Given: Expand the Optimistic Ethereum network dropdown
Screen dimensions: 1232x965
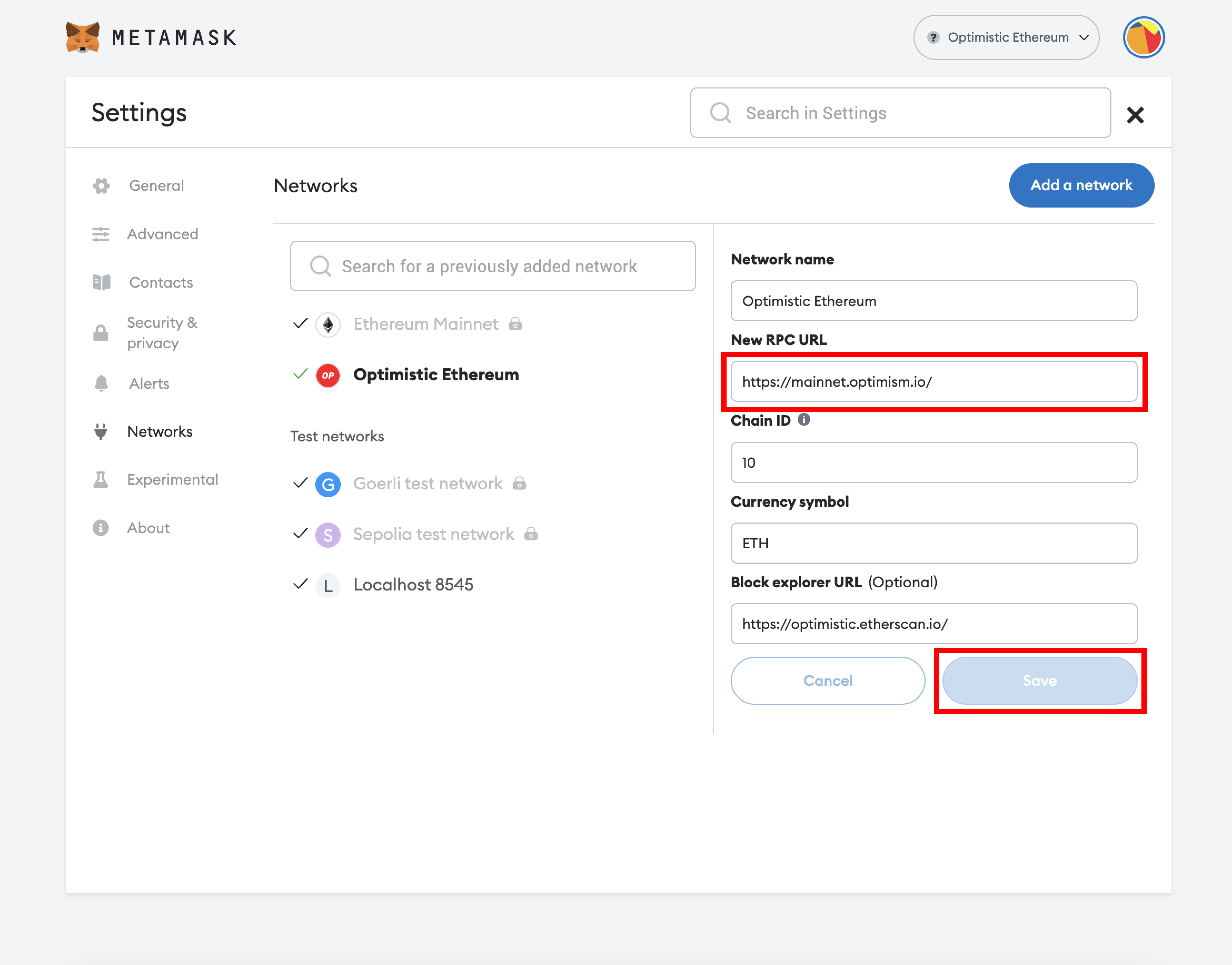Looking at the screenshot, I should pos(1006,37).
